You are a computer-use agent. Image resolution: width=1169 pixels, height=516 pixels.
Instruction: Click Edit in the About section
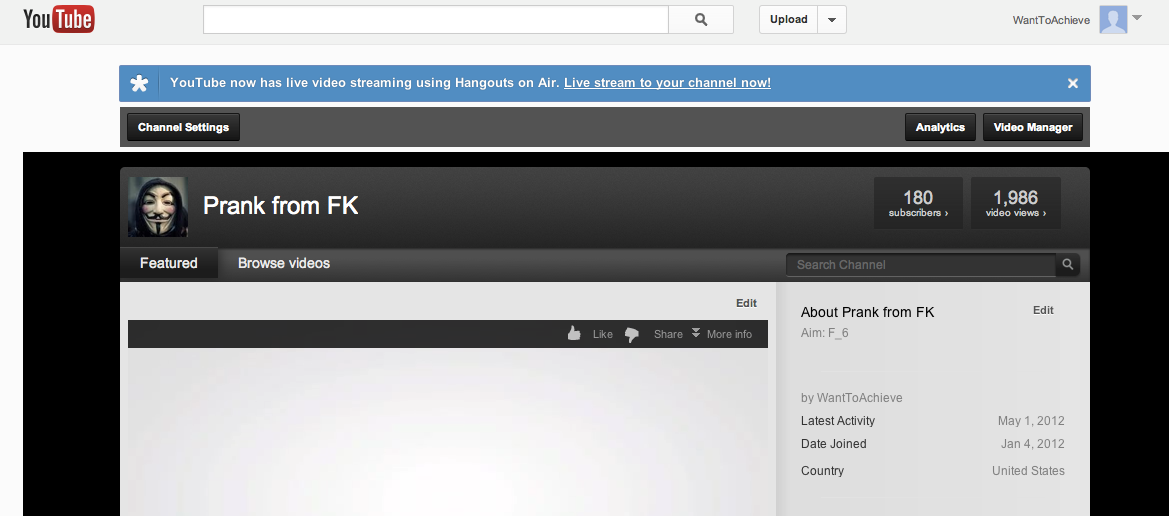click(x=1043, y=310)
